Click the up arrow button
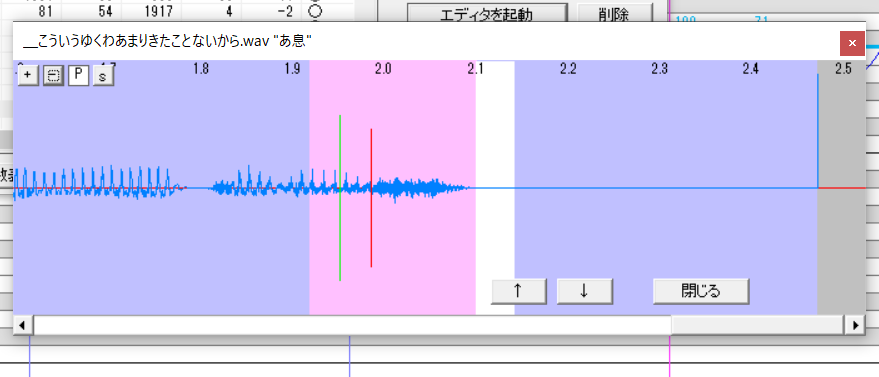Viewport: 879px width, 377px height. pyautogui.click(x=519, y=291)
